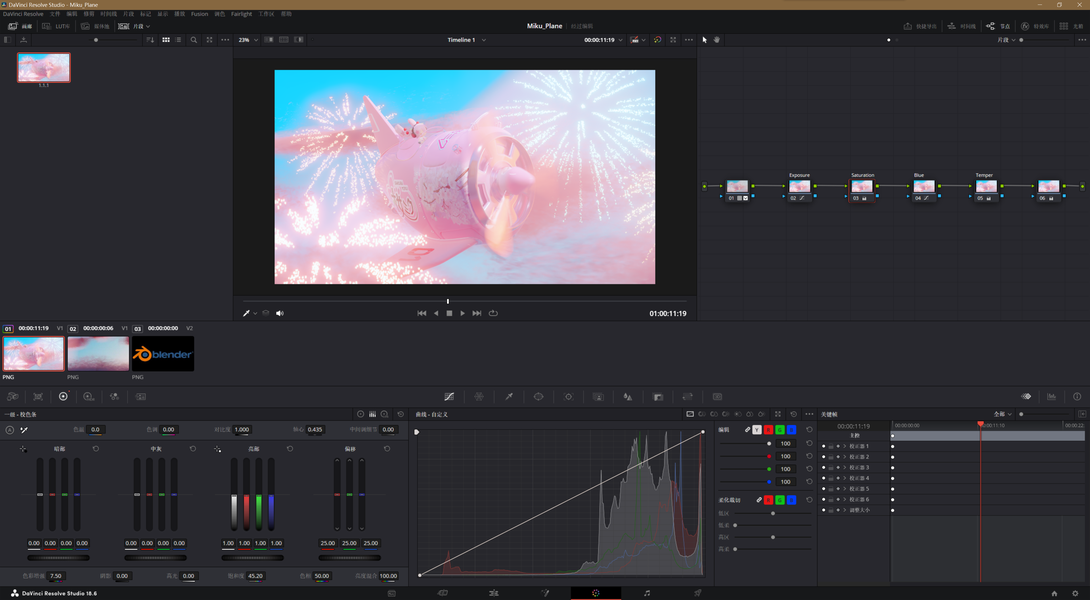Switch to the Fairlight page tab
Viewport: 1090px width, 600px height.
coord(646,593)
